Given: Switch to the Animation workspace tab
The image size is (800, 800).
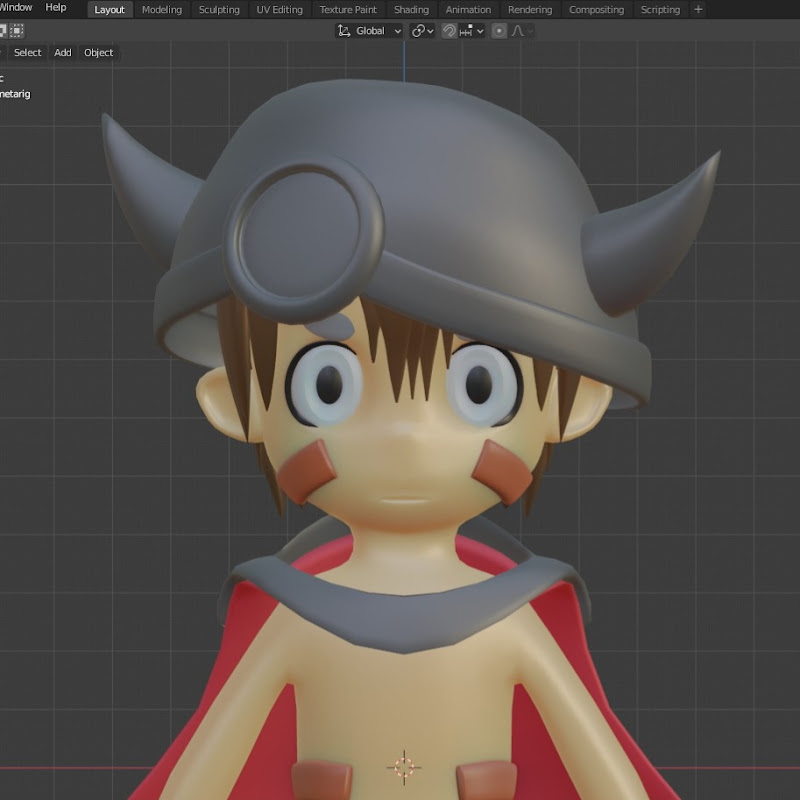Looking at the screenshot, I should coord(468,10).
